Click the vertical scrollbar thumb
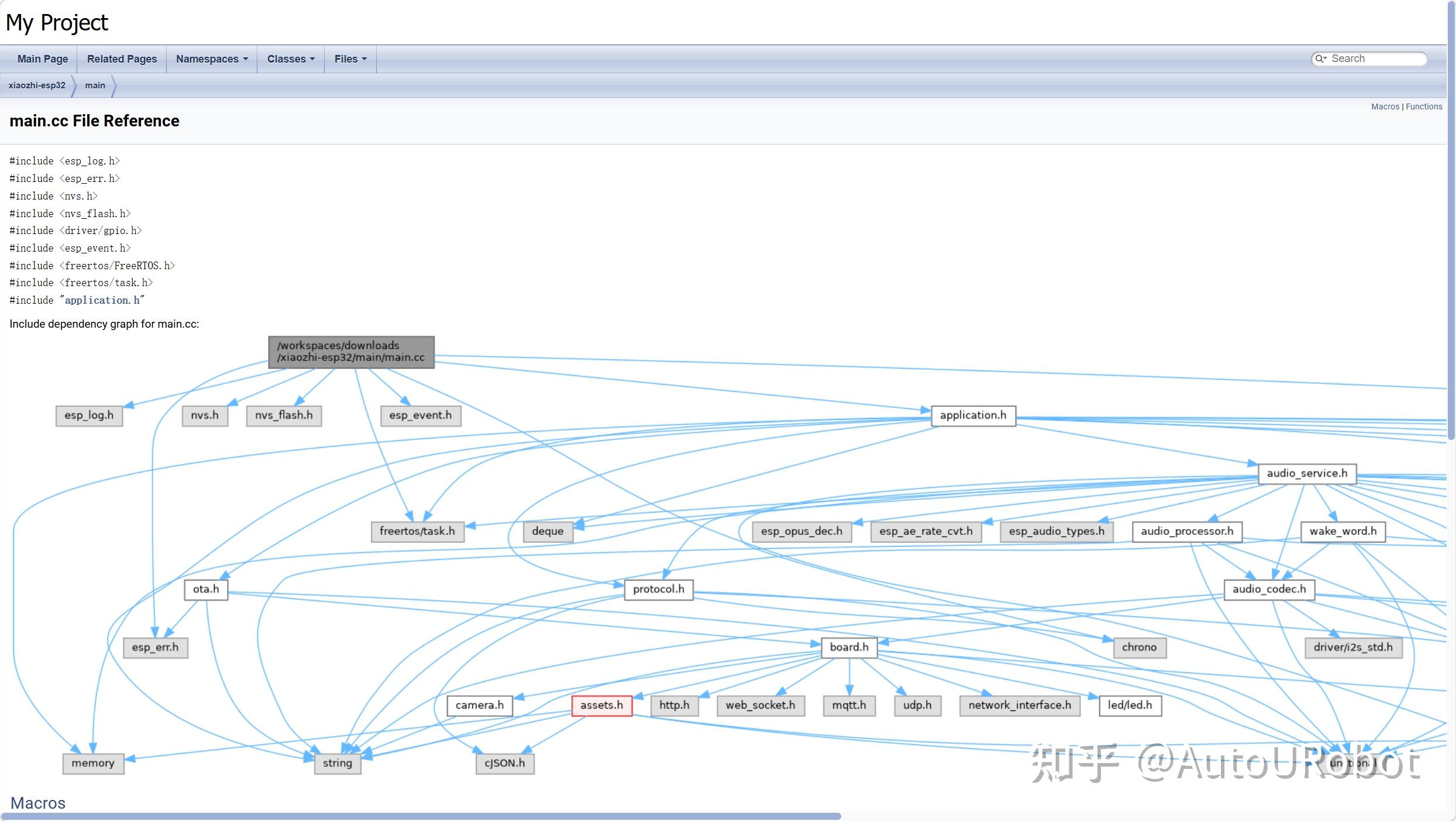Viewport: 1456px width, 821px height. click(1451, 220)
